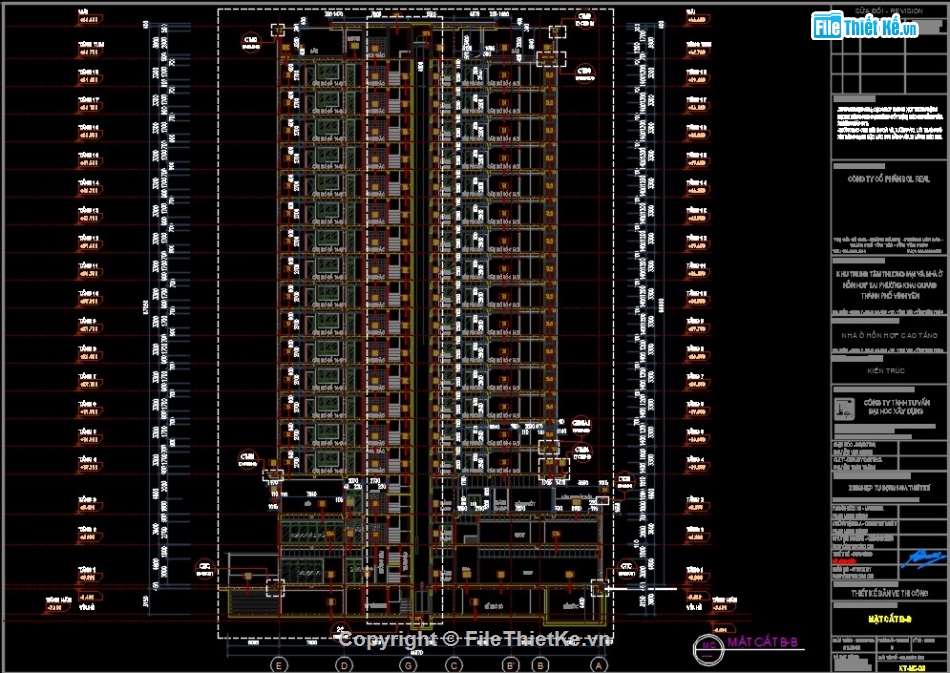
Task: Select the yellow MẶT CẮT B-B drawing title
Action: pyautogui.click(x=891, y=619)
